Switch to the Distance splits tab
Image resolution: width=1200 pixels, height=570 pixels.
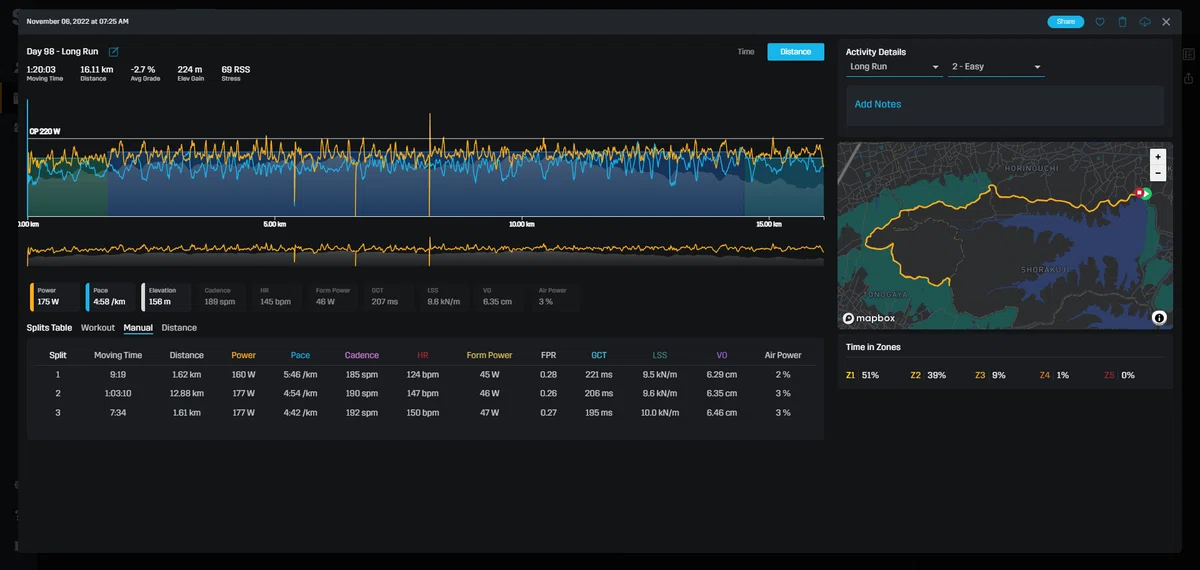coord(179,328)
